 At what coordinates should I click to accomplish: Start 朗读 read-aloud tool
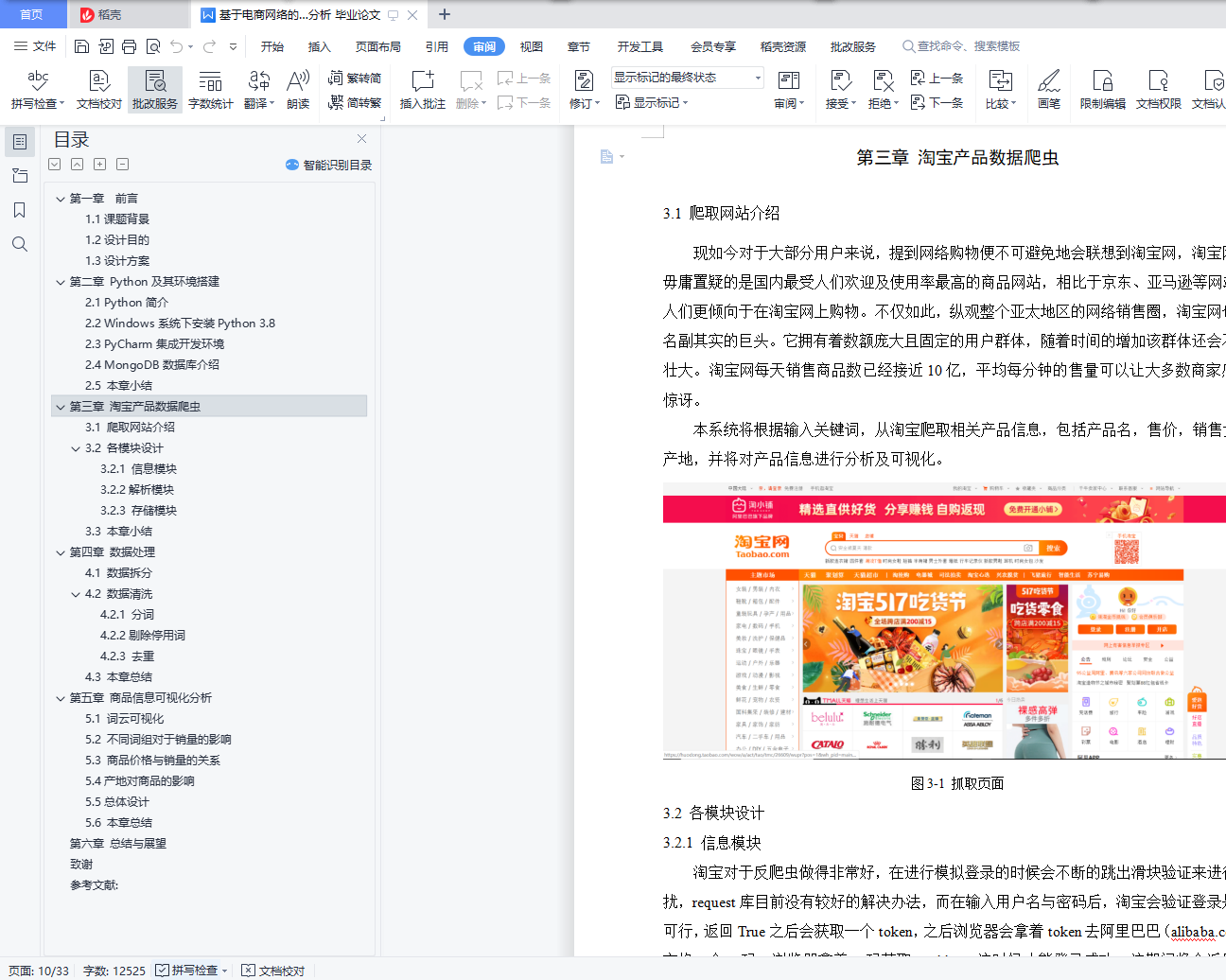[298, 90]
